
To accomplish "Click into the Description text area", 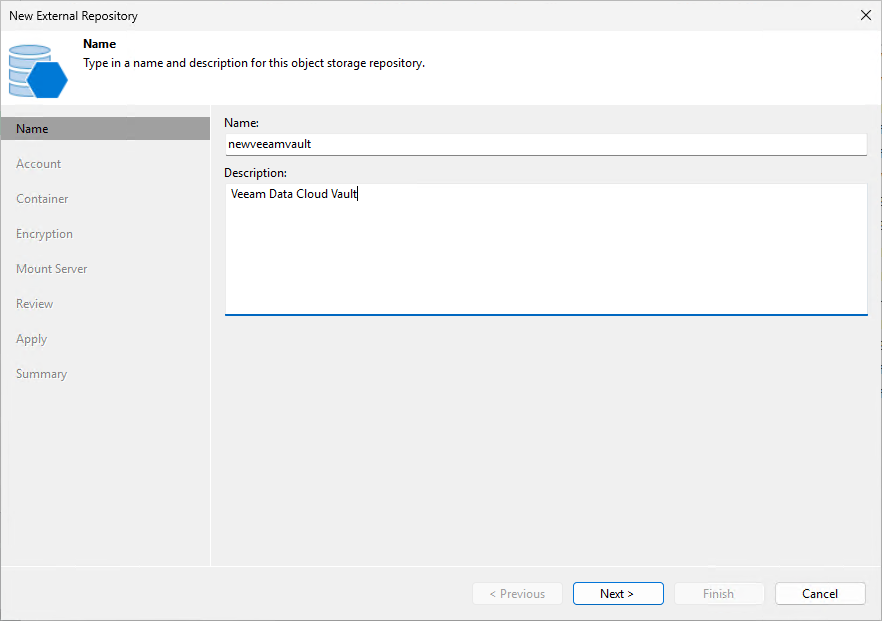I will (546, 249).
